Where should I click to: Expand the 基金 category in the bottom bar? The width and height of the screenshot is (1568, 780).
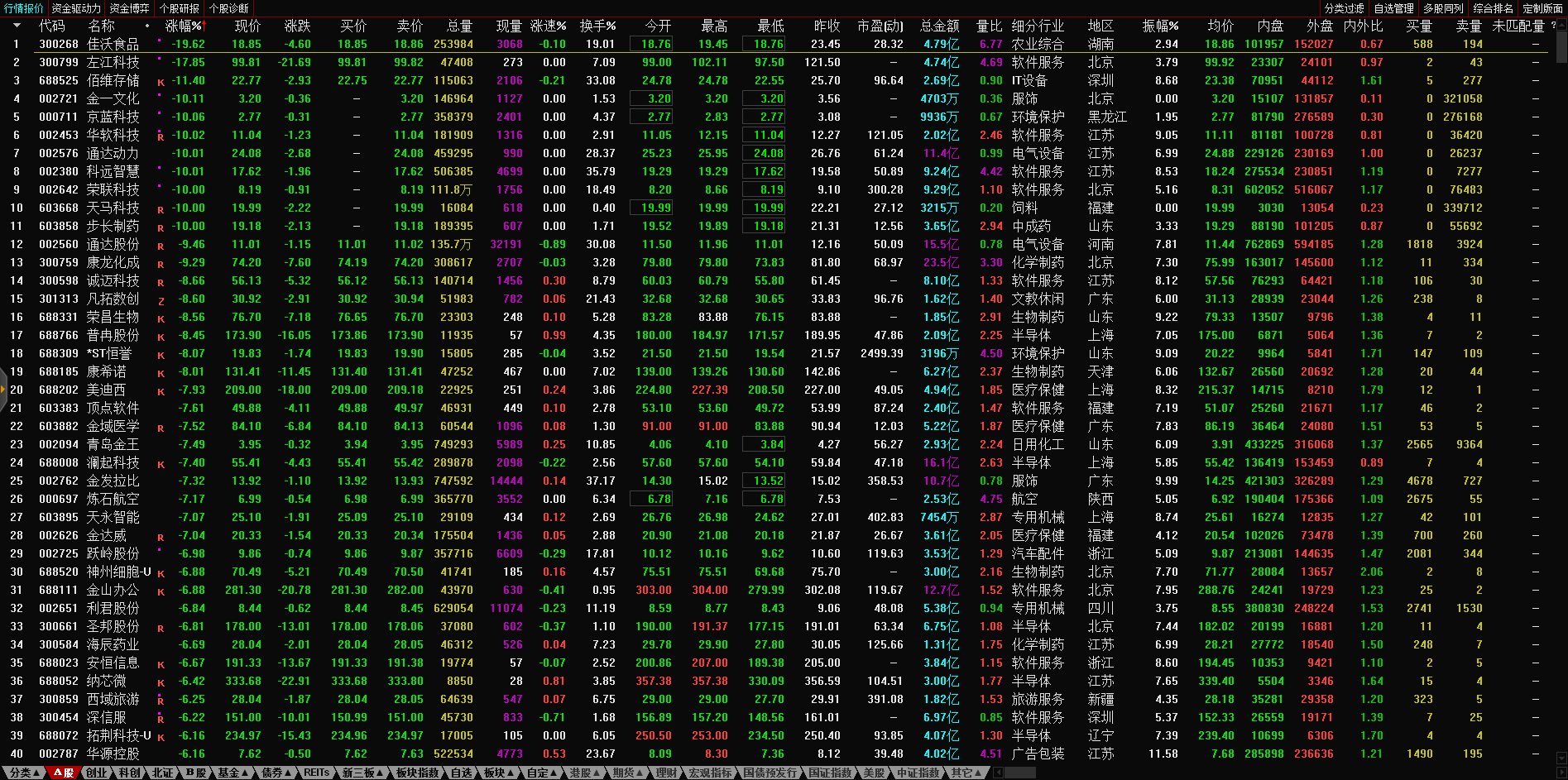tap(233, 773)
